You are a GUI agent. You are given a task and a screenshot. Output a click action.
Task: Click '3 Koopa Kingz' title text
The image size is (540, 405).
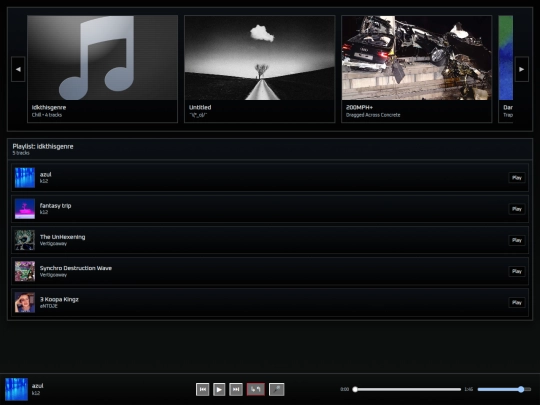point(59,299)
